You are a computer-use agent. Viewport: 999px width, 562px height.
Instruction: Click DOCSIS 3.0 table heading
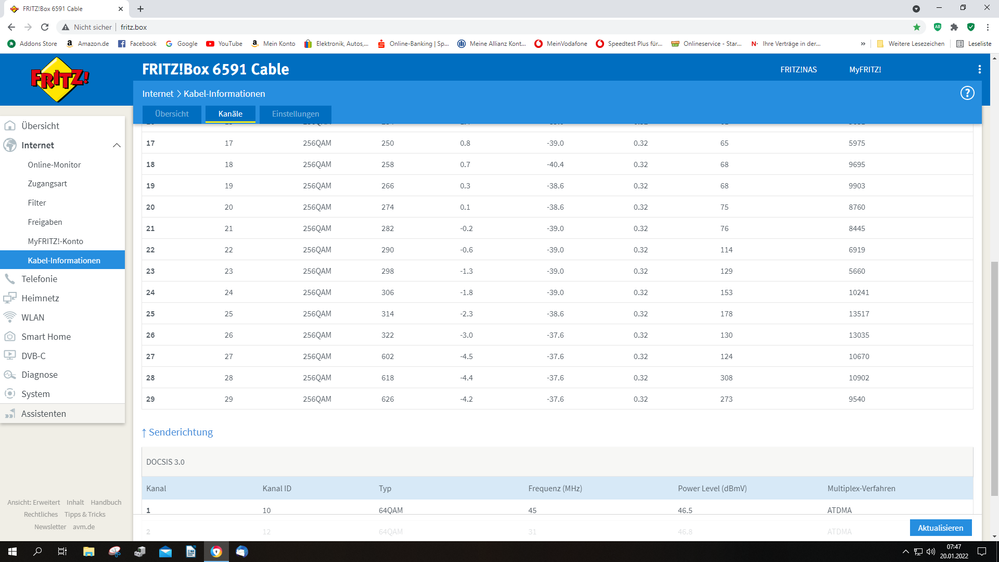click(165, 462)
